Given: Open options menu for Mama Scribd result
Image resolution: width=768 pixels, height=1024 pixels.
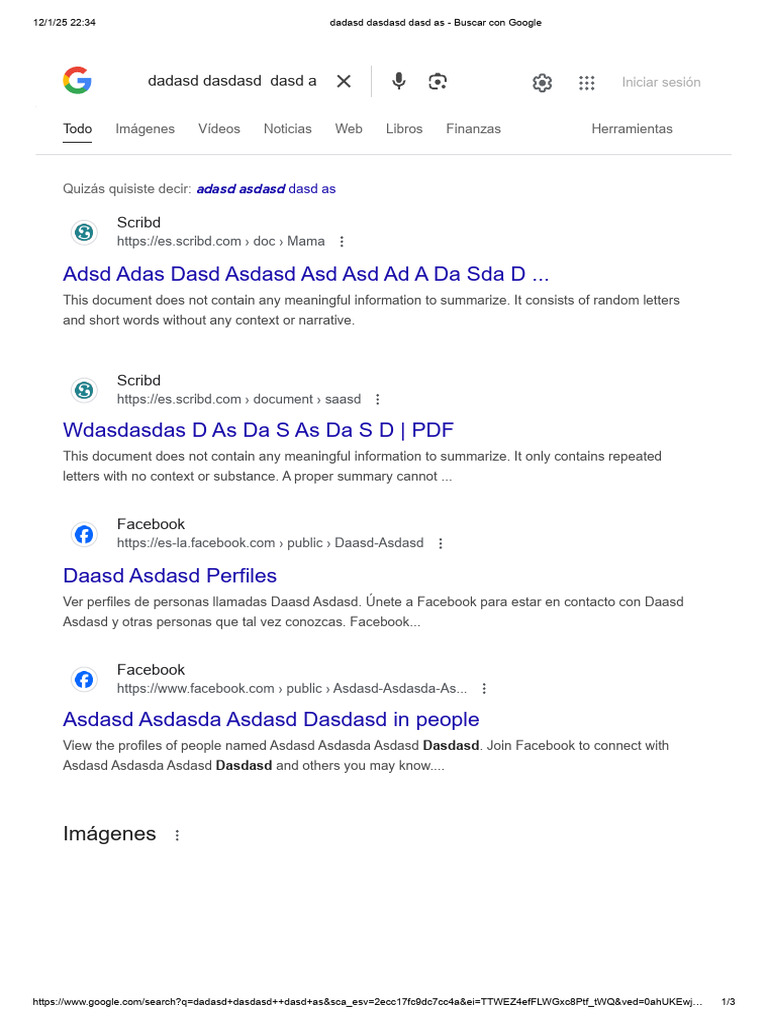Looking at the screenshot, I should 342,241.
